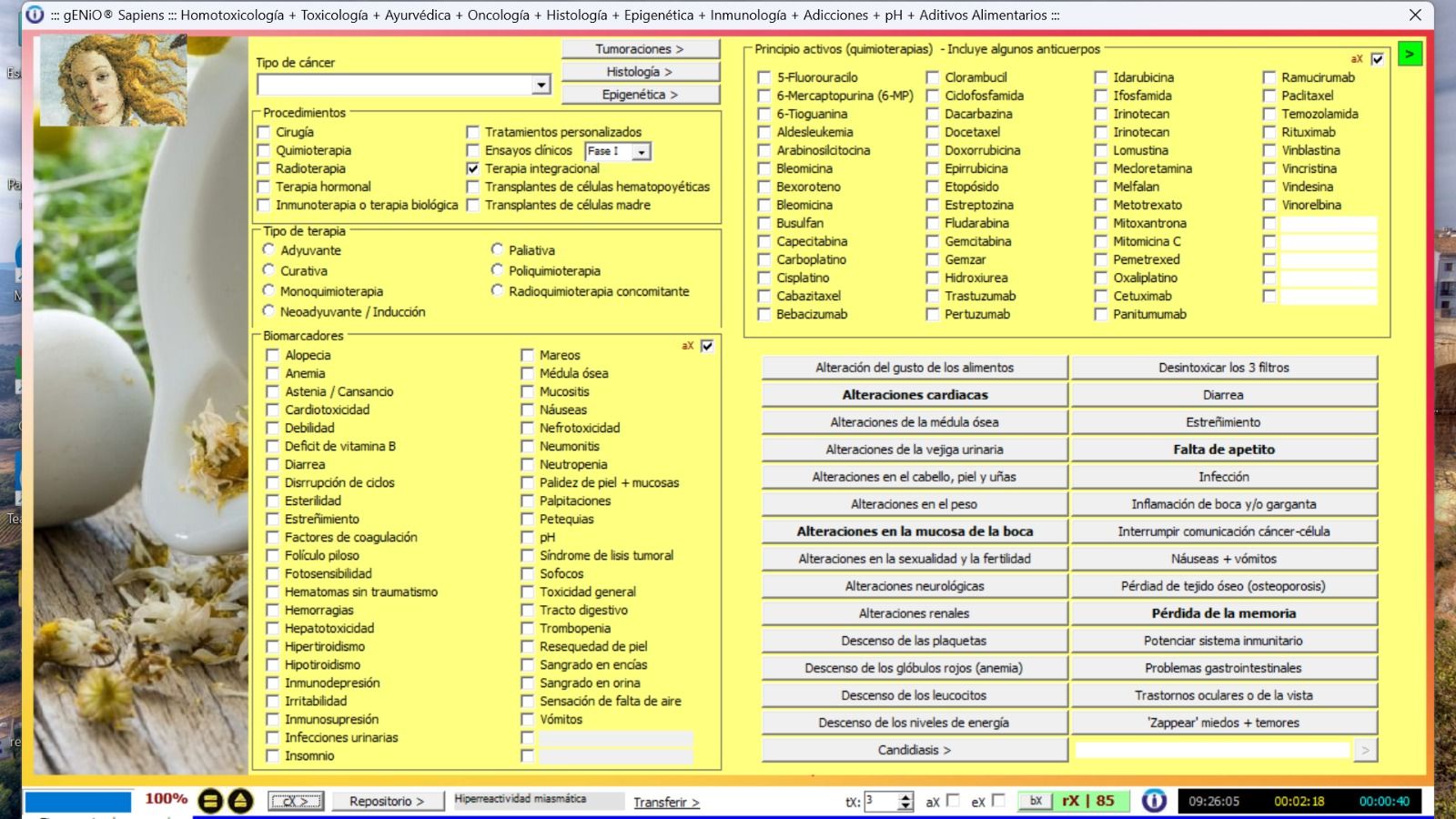Image resolution: width=1456 pixels, height=819 pixels.
Task: Check the Neutropenia biomarker
Action: tap(527, 464)
